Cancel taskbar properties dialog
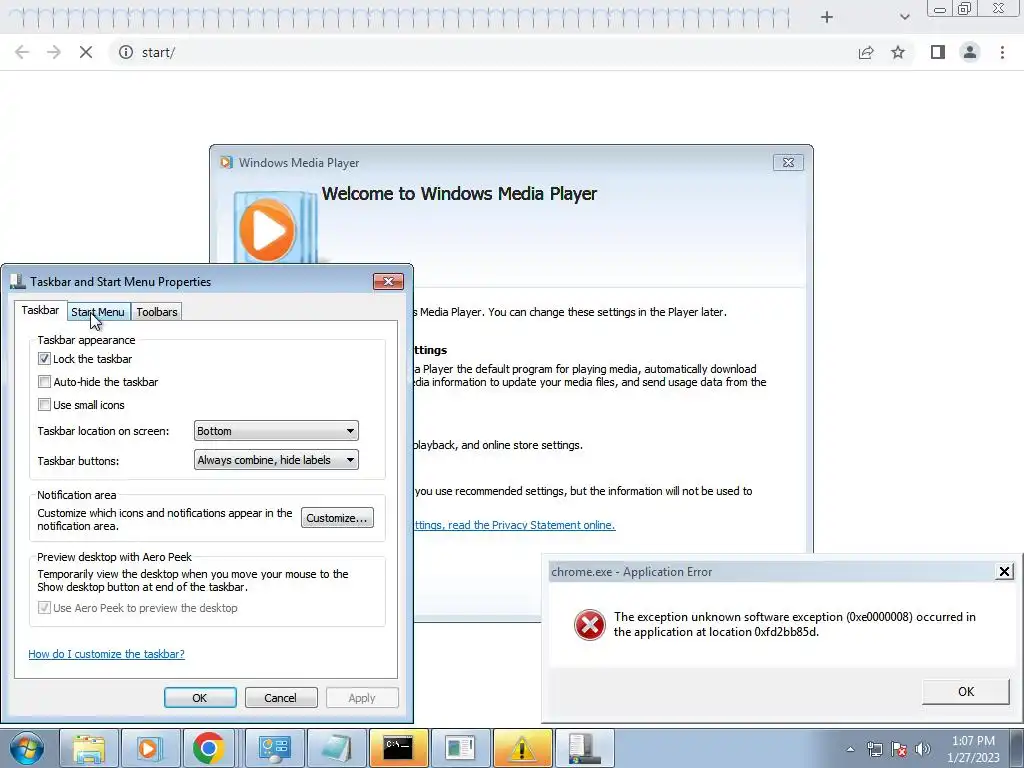This screenshot has width=1024, height=768. point(280,697)
